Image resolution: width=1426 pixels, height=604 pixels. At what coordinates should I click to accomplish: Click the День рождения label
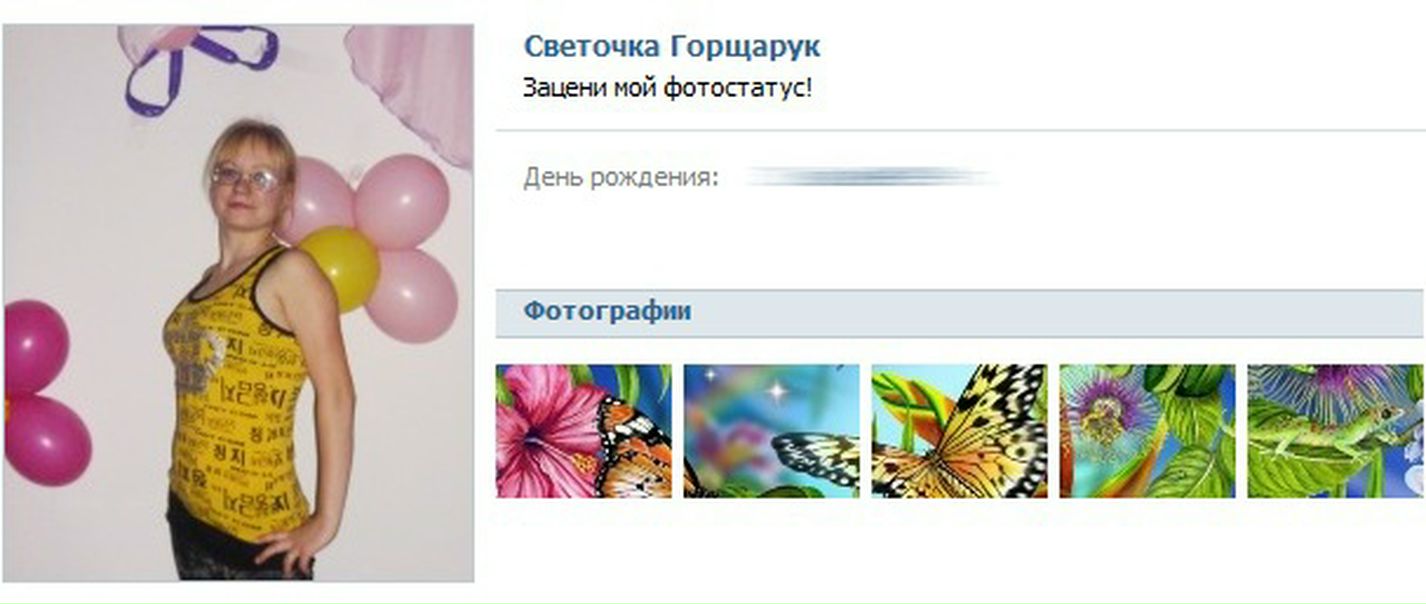point(620,179)
